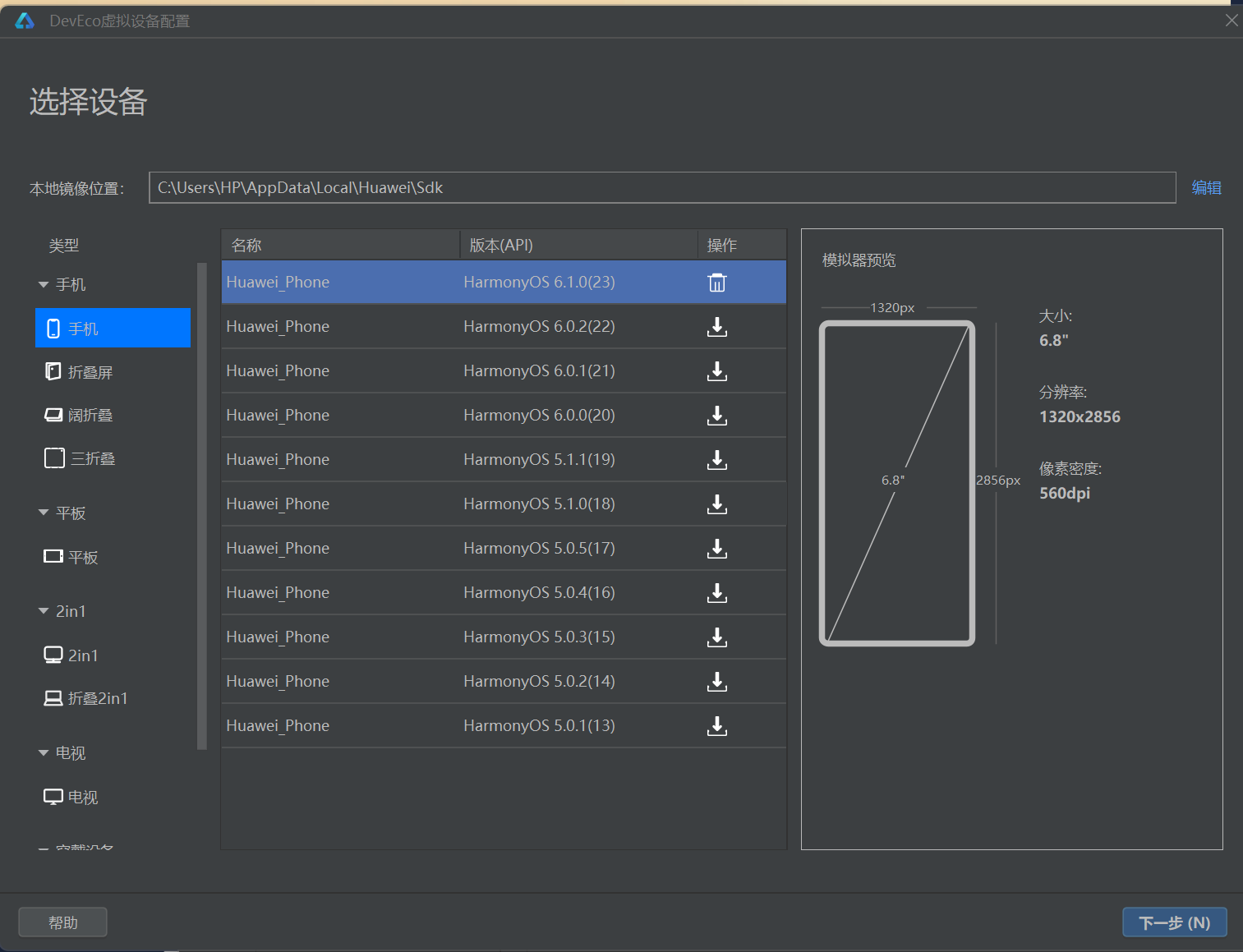Viewport: 1243px width, 952px height.
Task: Select the 手机 phone device type
Action: pyautogui.click(x=113, y=328)
